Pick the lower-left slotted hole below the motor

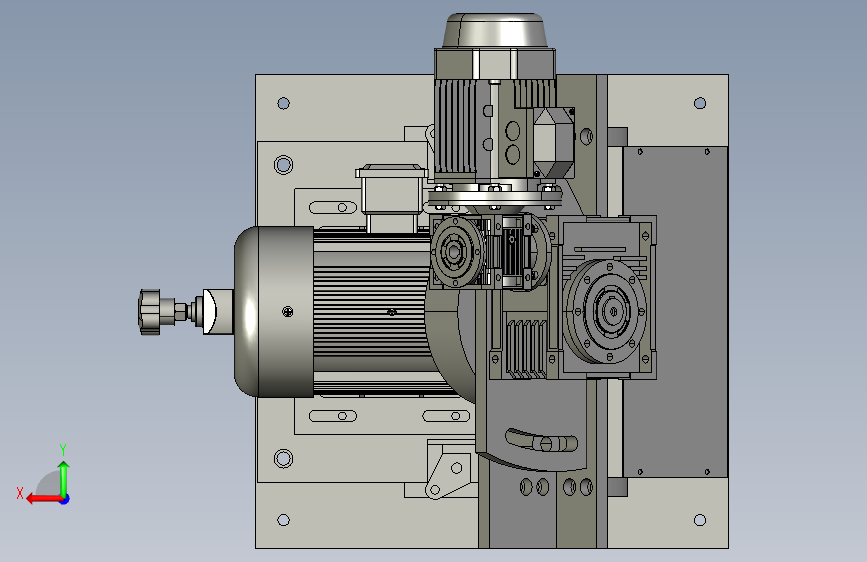[333, 416]
